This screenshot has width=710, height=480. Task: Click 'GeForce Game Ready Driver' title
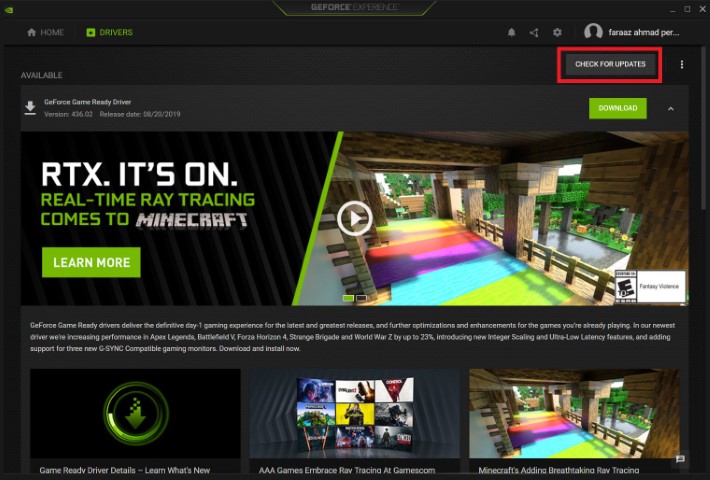pyautogui.click(x=87, y=102)
